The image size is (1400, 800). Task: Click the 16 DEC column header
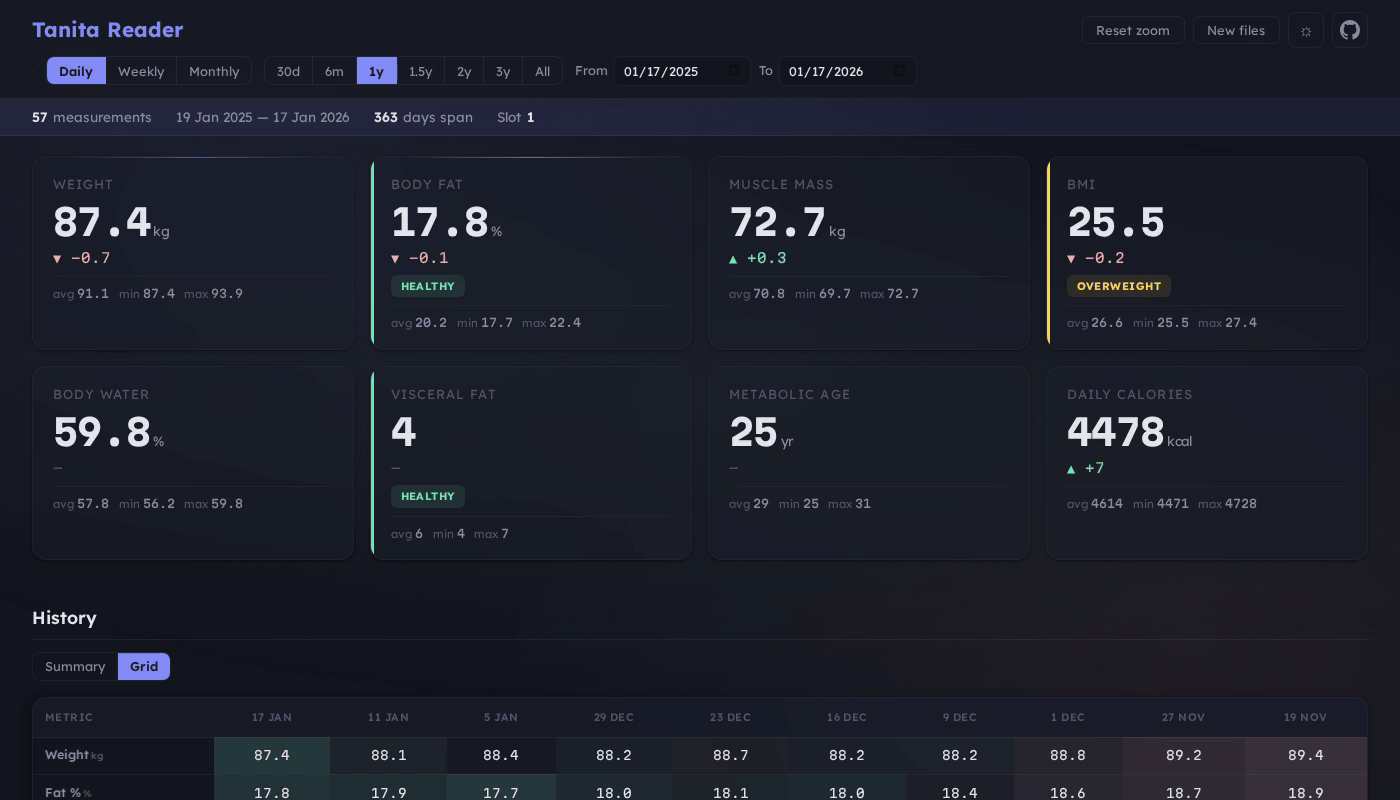[x=847, y=717]
